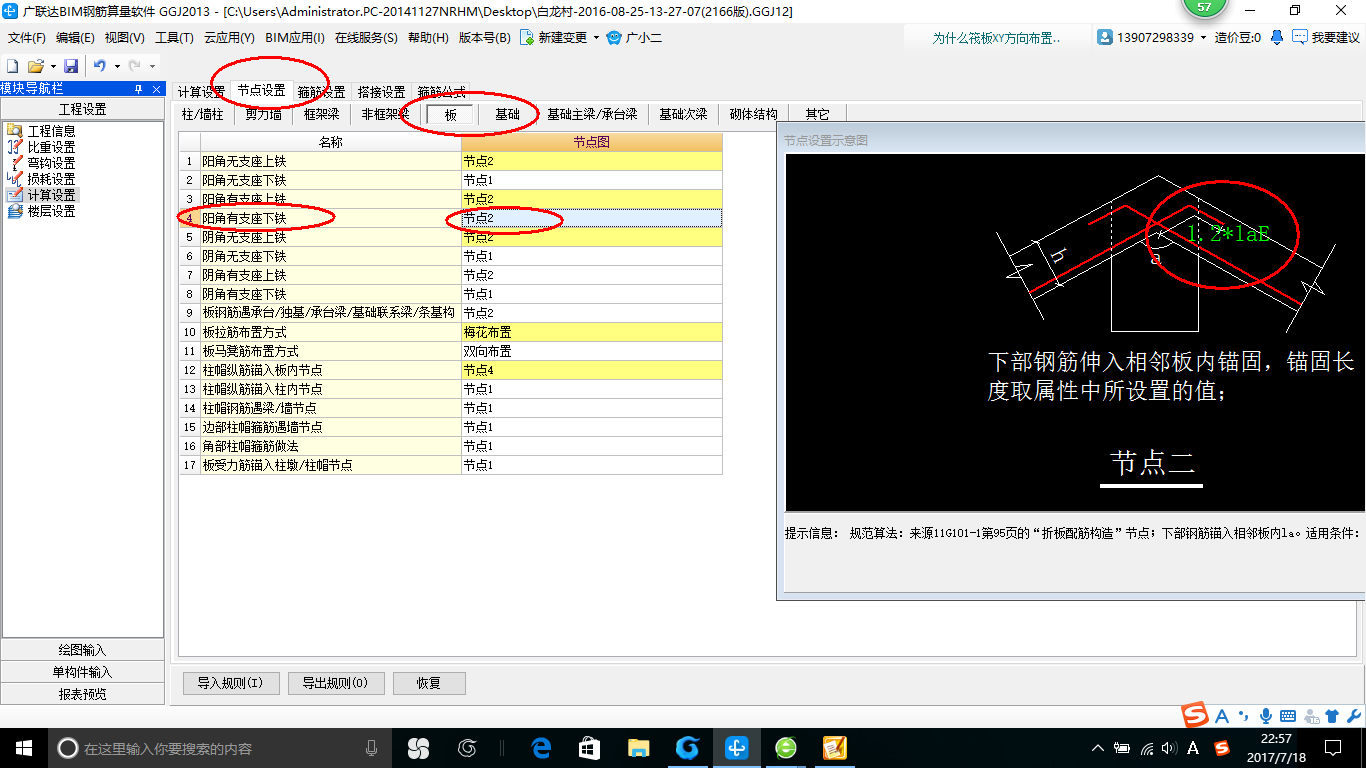Image resolution: width=1366 pixels, height=768 pixels.
Task: Select 弯钩设置 in the navigation tree
Action: 51,163
